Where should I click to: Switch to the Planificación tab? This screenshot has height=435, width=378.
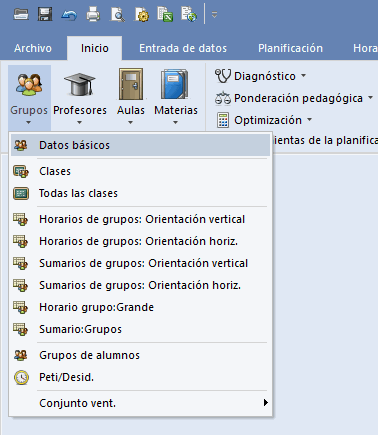tap(290, 48)
